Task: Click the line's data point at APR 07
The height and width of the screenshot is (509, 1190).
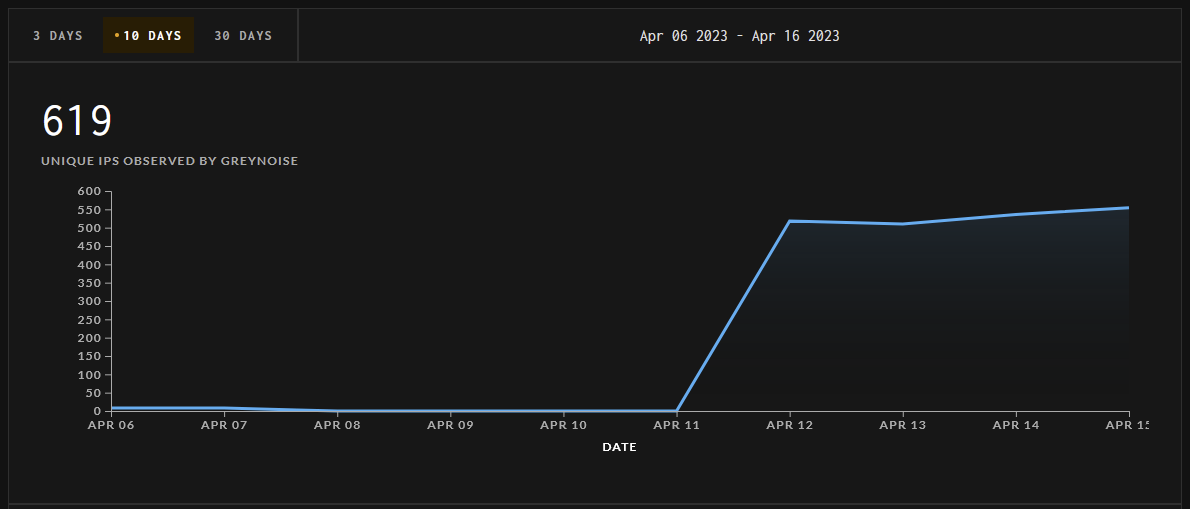Action: pyautogui.click(x=225, y=408)
